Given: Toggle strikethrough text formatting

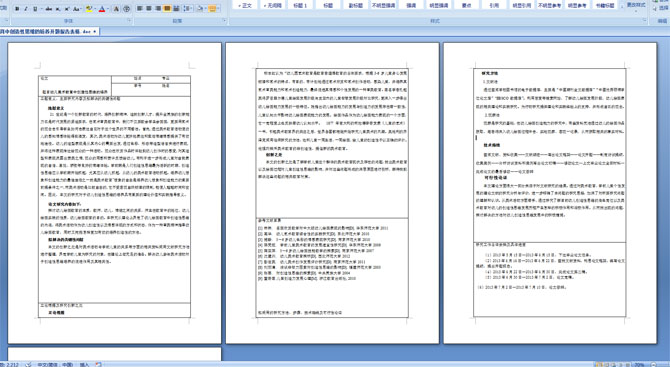Looking at the screenshot, I should coord(49,9).
